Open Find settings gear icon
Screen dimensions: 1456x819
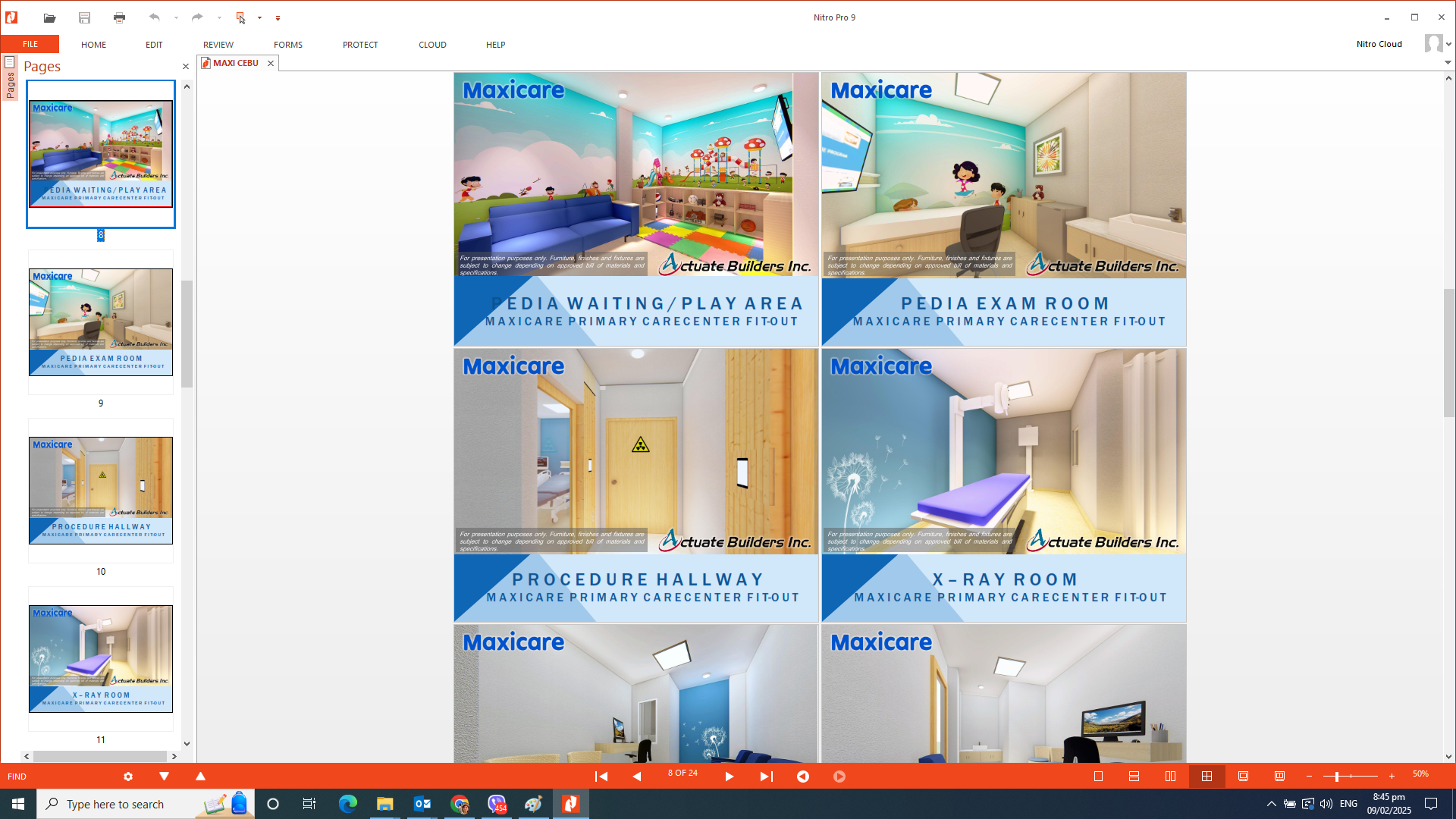pos(128,777)
